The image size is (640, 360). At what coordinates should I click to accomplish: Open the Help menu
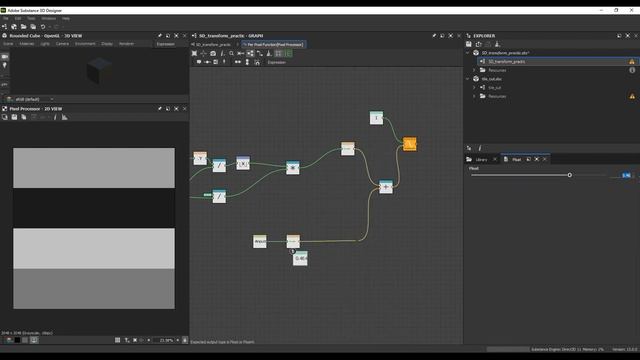pyautogui.click(x=66, y=18)
